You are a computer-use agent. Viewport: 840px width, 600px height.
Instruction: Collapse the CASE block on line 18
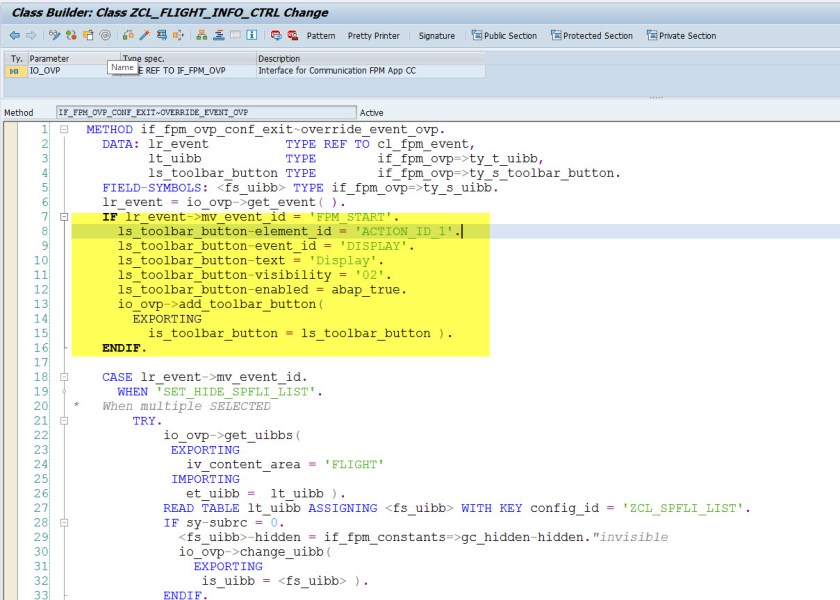[64, 377]
